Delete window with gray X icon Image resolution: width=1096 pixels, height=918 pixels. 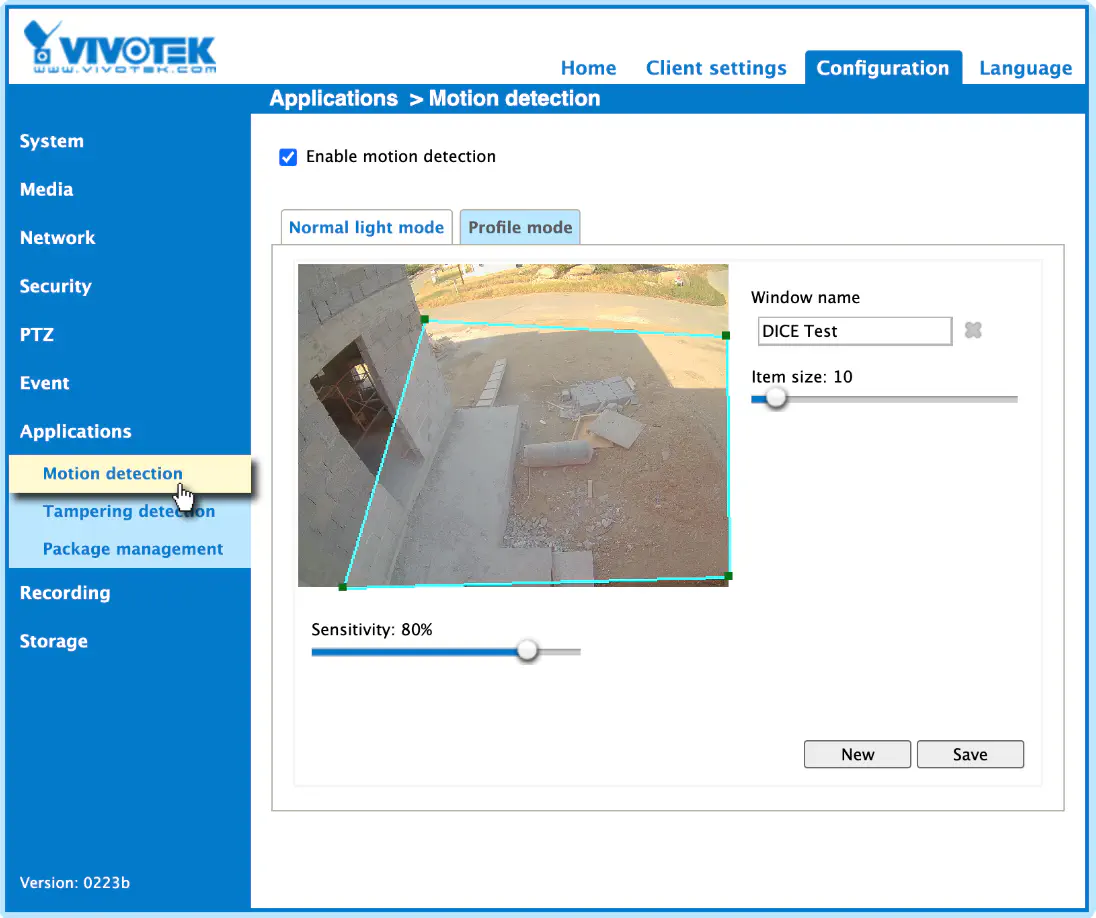click(973, 330)
